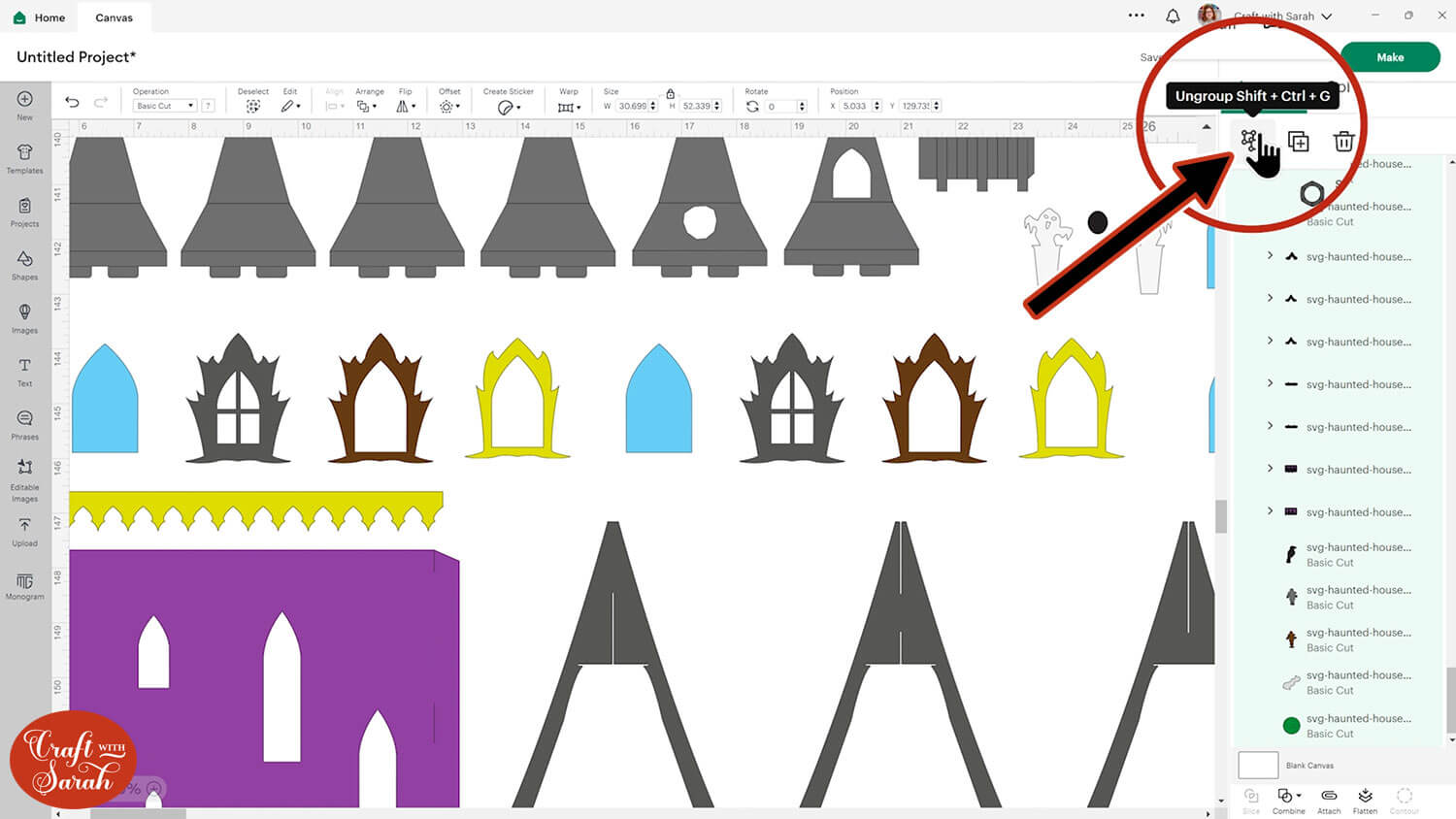Select the black circle on canvas
Viewport: 1456px width, 819px height.
(1098, 222)
